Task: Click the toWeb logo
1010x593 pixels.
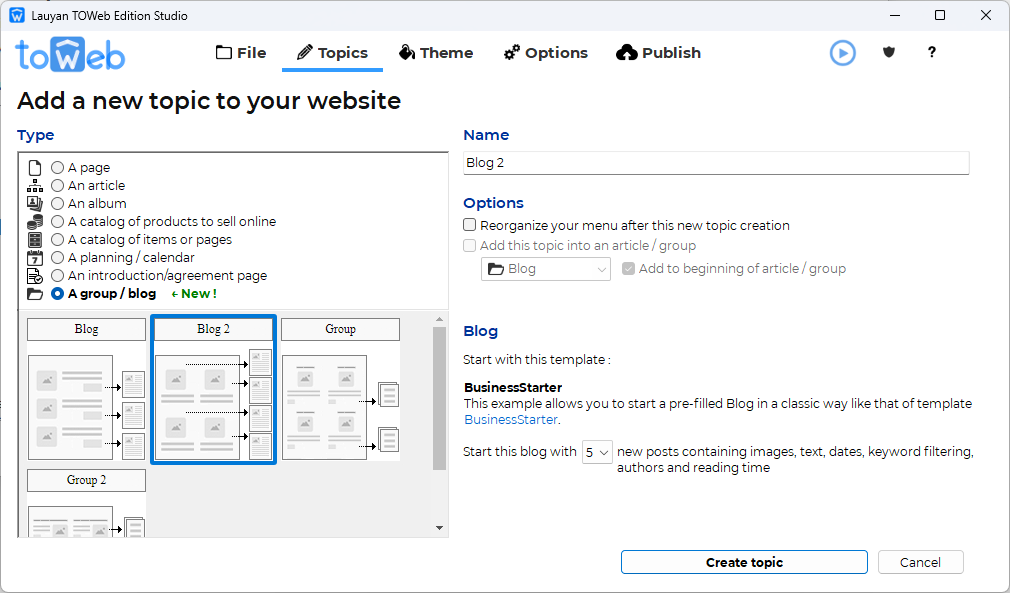Action: [70, 55]
